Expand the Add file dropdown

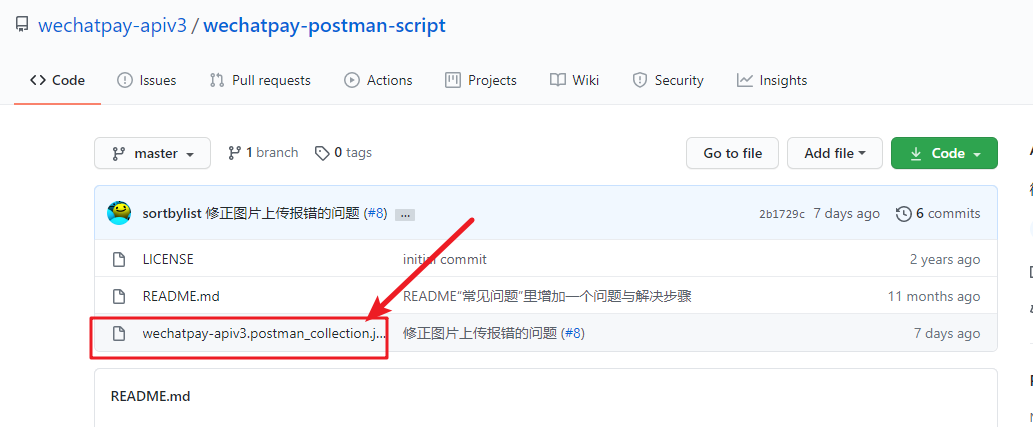[835, 153]
